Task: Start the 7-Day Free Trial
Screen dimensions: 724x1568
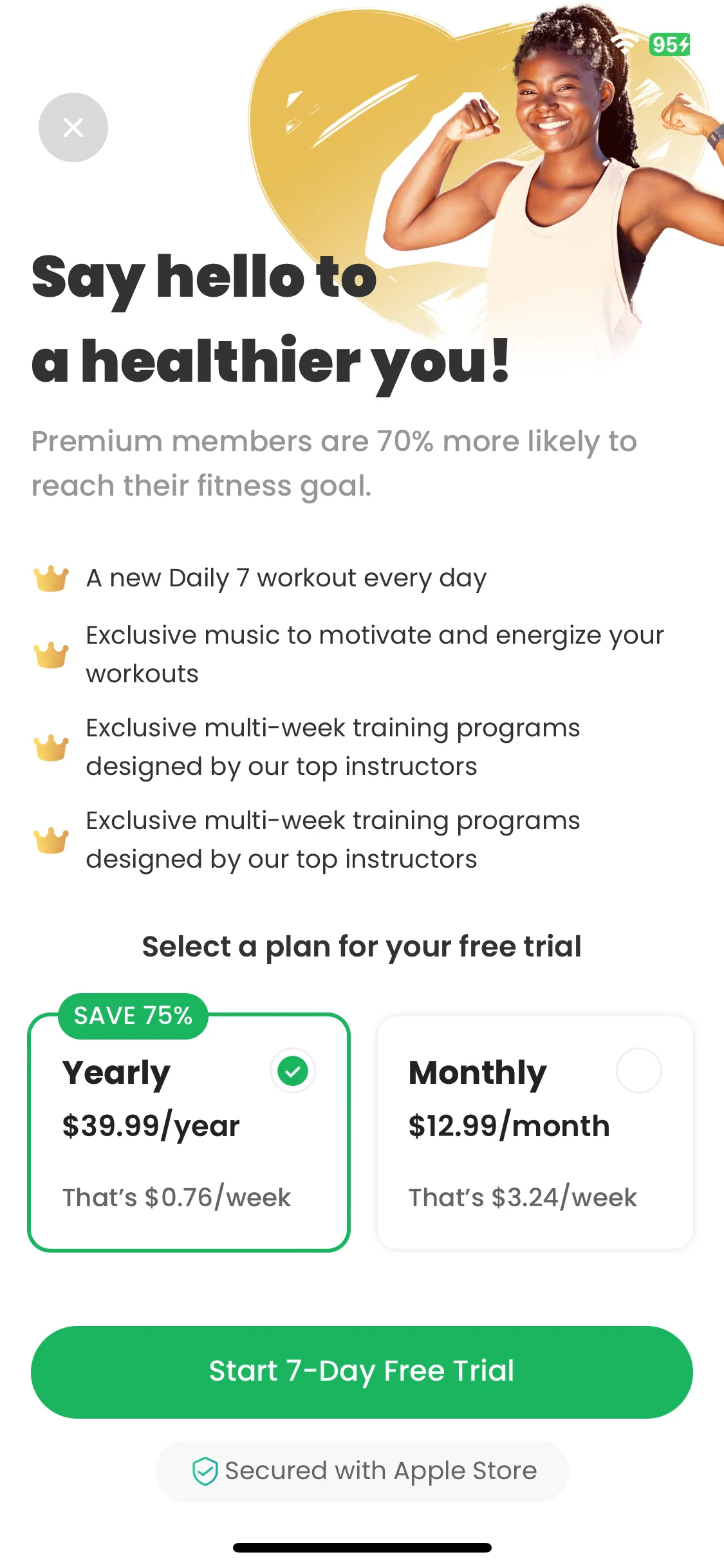Action: [x=362, y=1372]
